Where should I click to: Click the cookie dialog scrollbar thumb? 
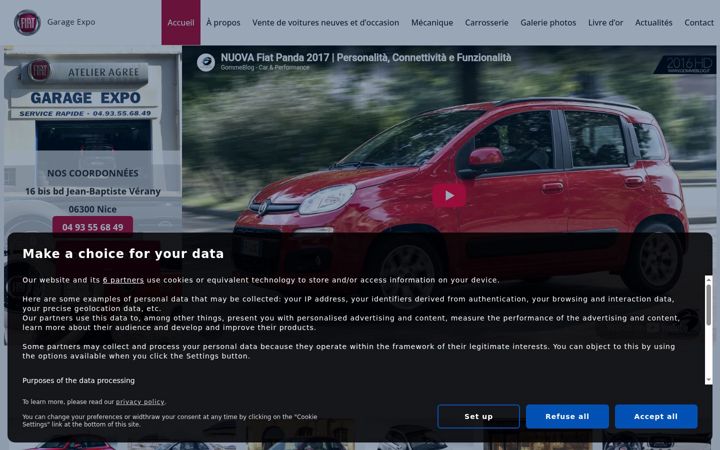(709, 305)
